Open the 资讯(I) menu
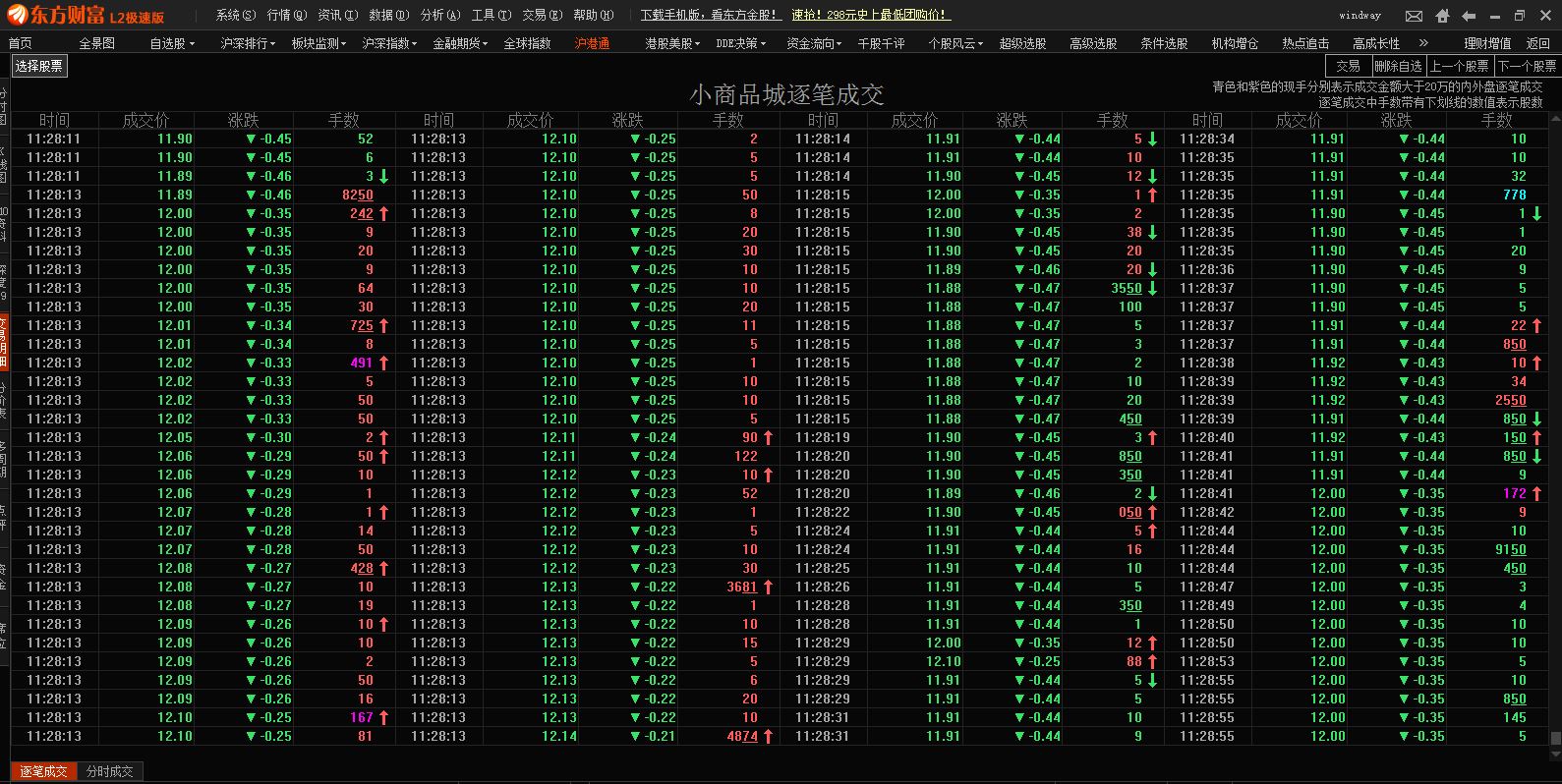This screenshot has width=1562, height=784. coord(338,15)
